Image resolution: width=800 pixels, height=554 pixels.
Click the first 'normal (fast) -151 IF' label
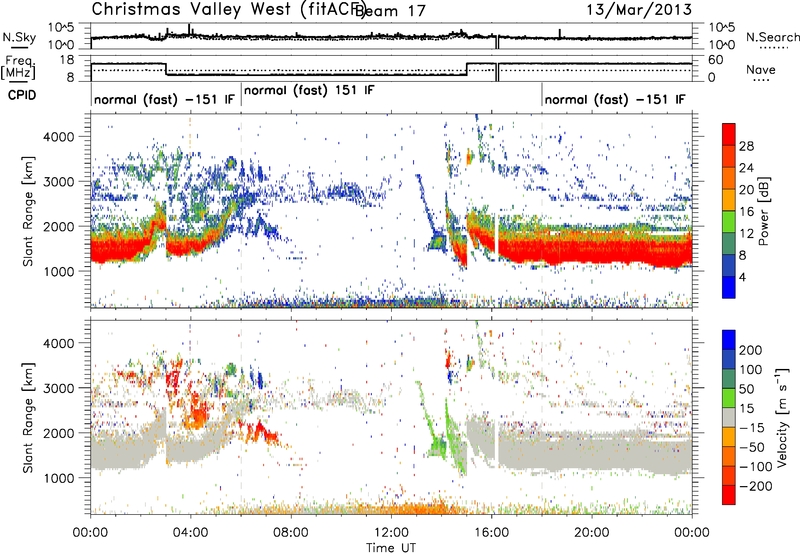pyautogui.click(x=164, y=99)
